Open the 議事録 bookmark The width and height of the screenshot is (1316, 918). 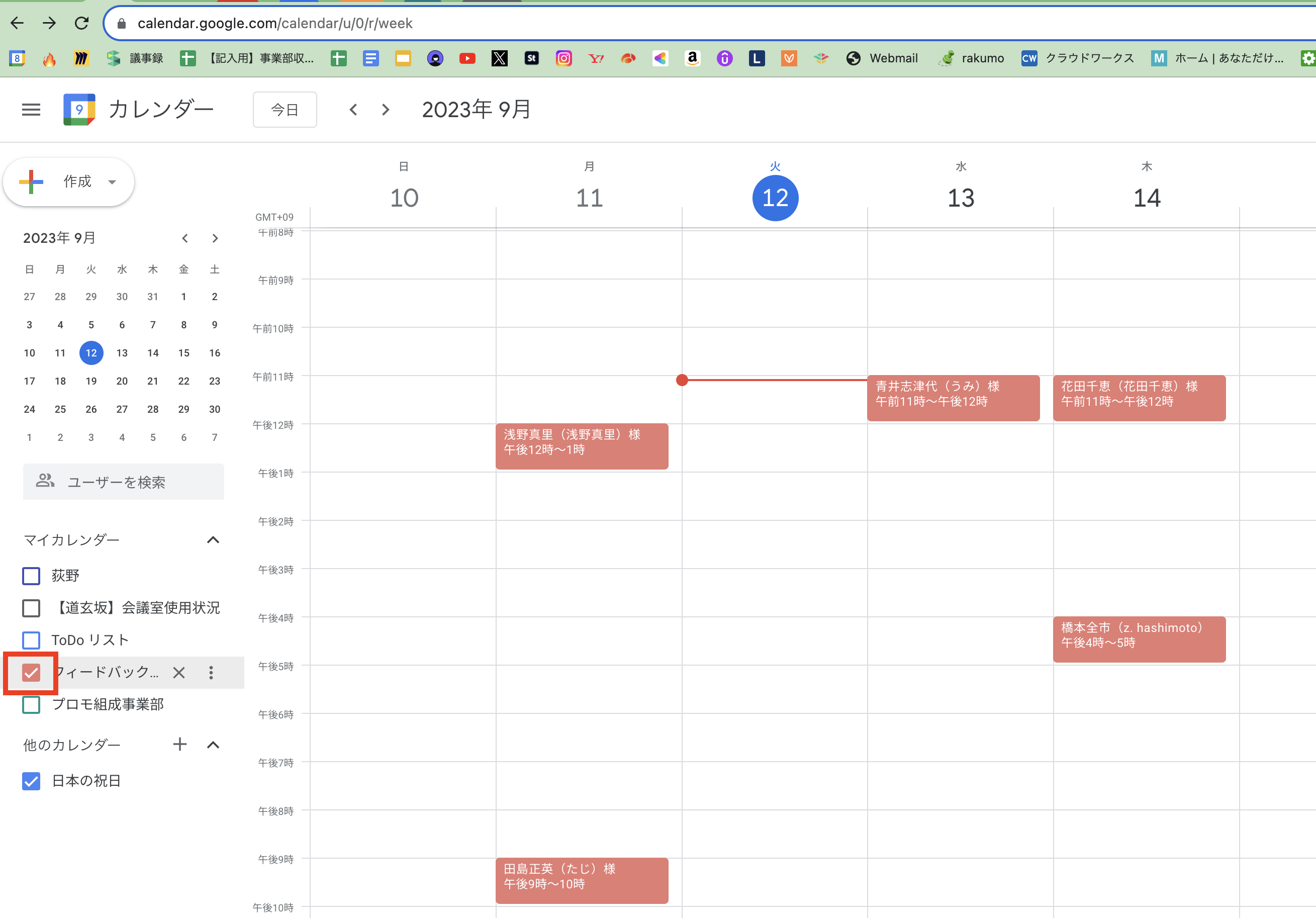pos(135,58)
